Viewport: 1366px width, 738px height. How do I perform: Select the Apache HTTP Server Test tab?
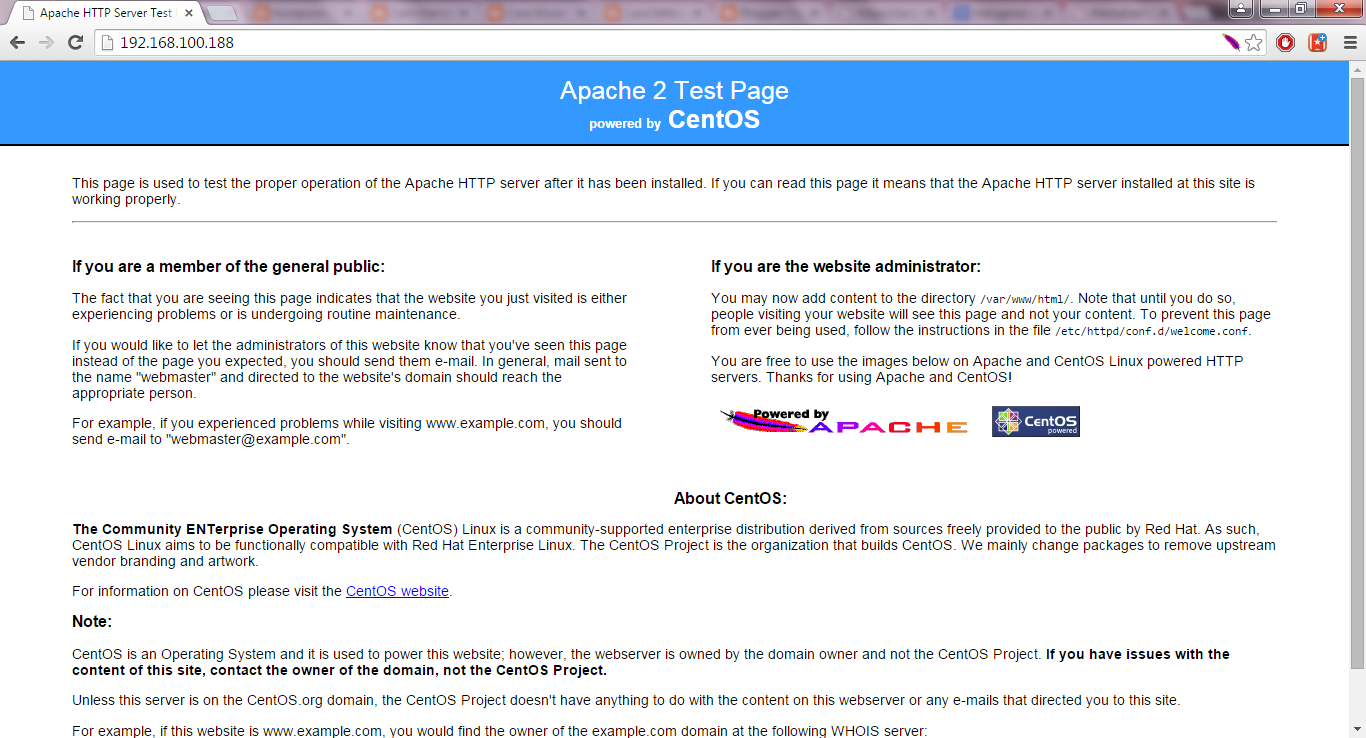click(105, 13)
